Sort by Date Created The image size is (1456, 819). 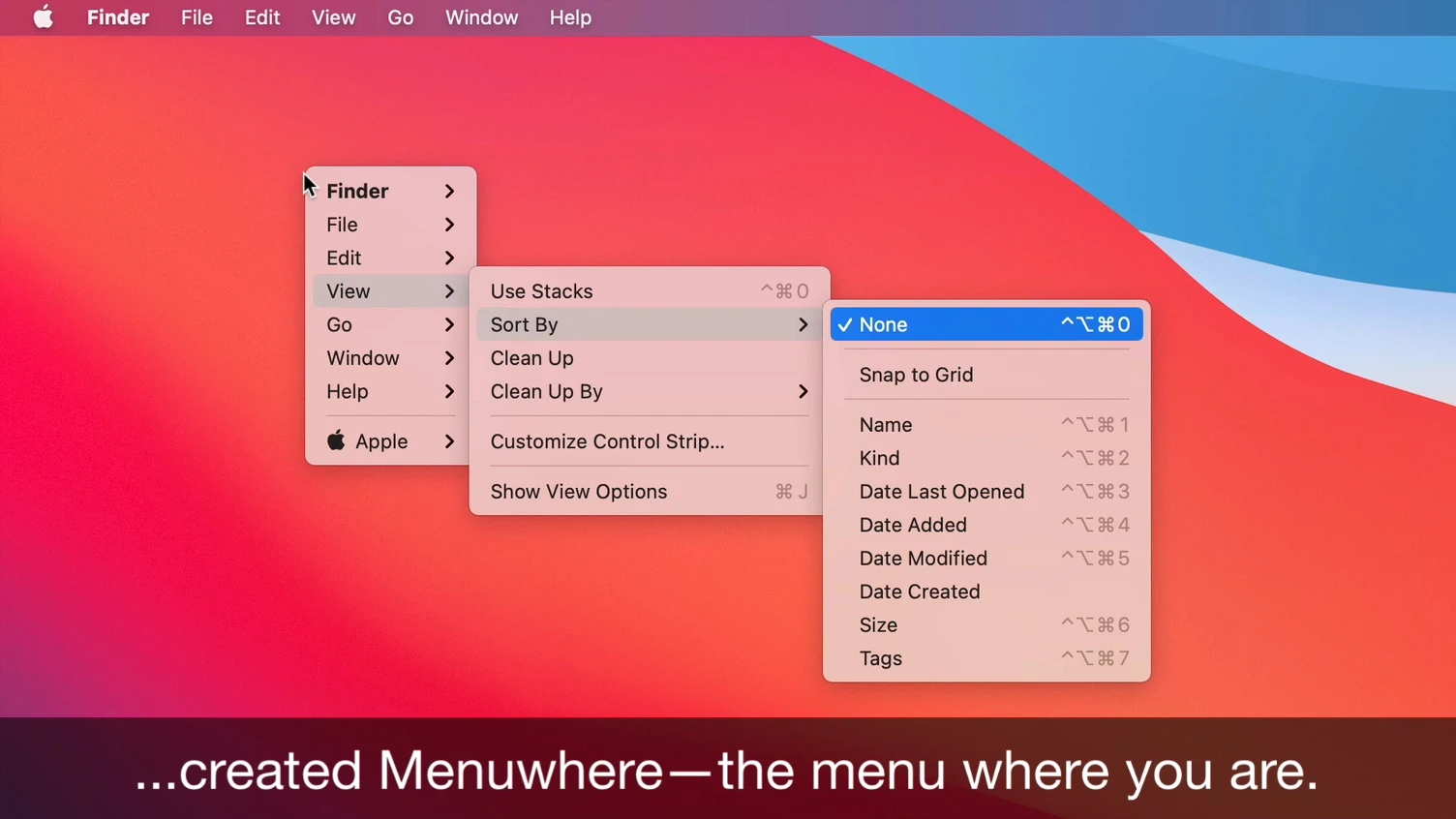919,592
